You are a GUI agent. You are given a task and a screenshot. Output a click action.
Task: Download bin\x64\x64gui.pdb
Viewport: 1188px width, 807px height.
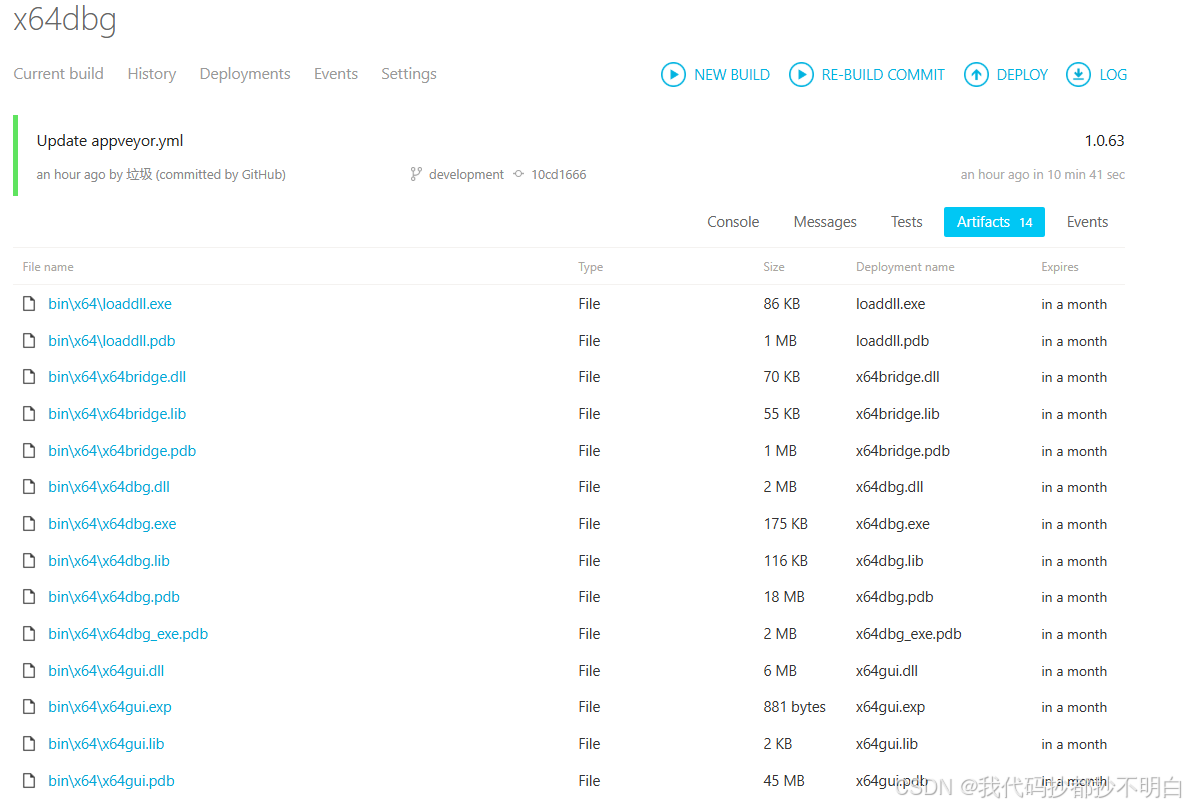click(111, 780)
